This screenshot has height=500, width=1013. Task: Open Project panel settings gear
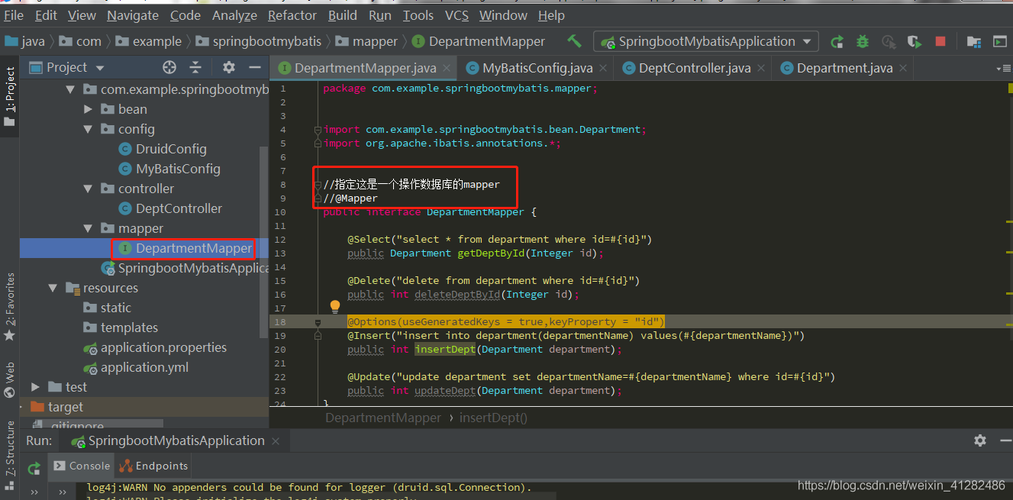(x=229, y=67)
